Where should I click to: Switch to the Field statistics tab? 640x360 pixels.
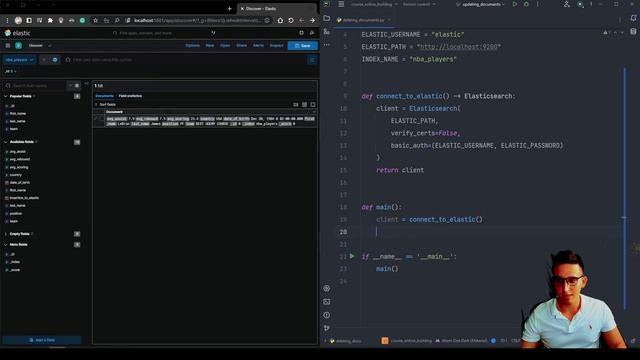coord(130,96)
